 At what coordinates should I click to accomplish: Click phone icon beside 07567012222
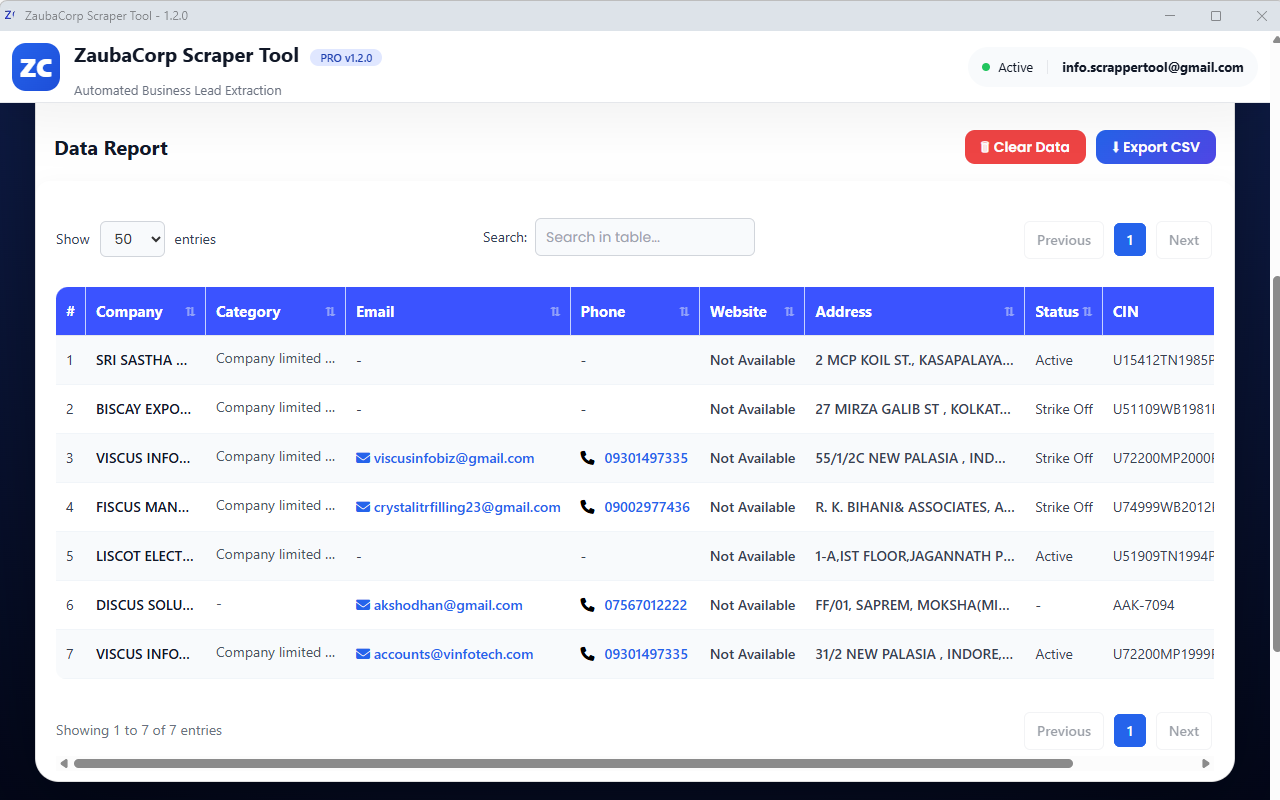click(x=587, y=605)
